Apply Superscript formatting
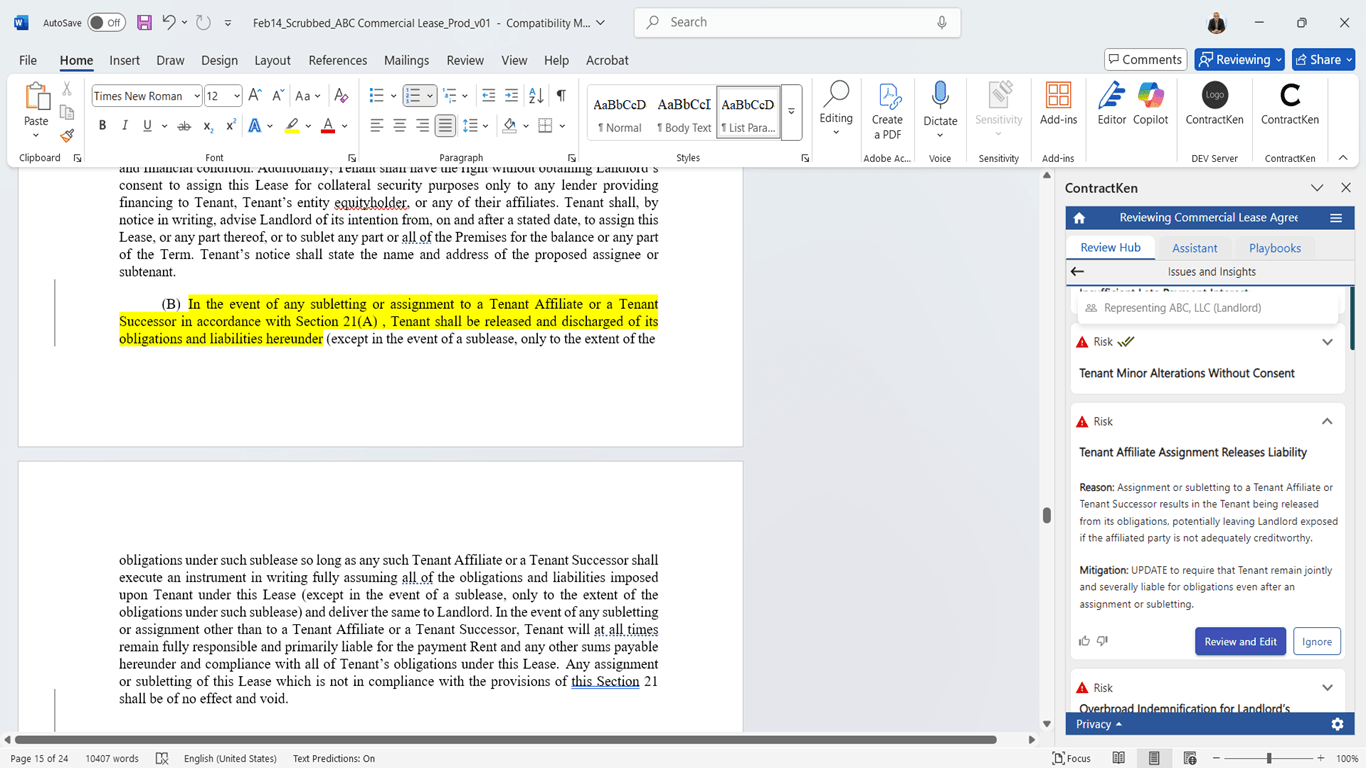1366x768 pixels. click(230, 126)
